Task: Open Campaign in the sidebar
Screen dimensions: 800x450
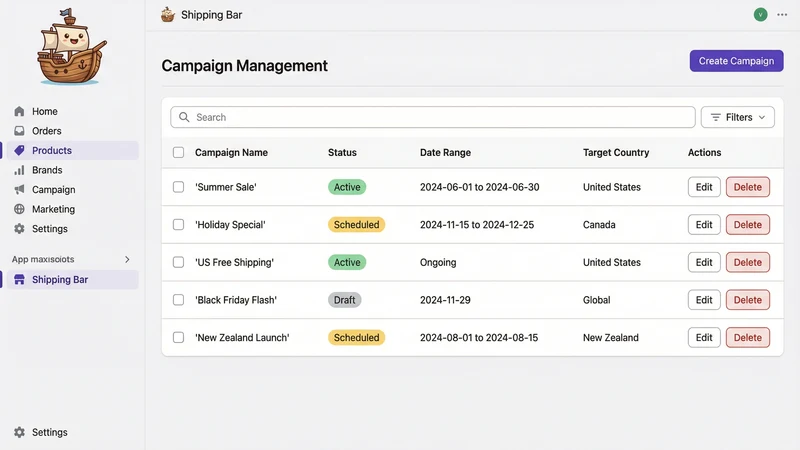Action: (x=72, y=190)
